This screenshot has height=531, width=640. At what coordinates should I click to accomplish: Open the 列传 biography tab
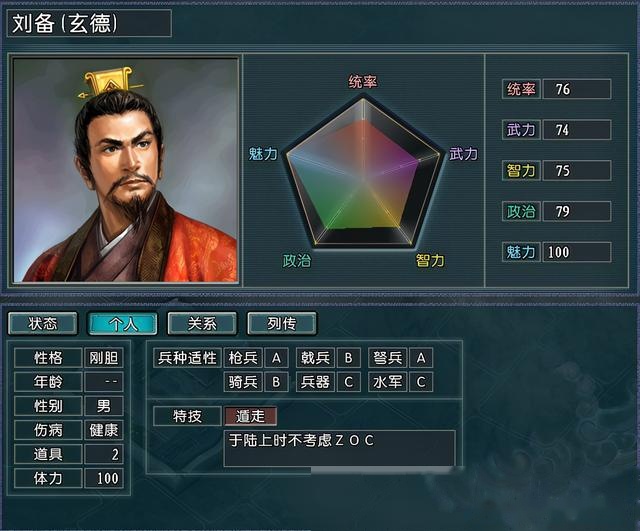pos(282,324)
